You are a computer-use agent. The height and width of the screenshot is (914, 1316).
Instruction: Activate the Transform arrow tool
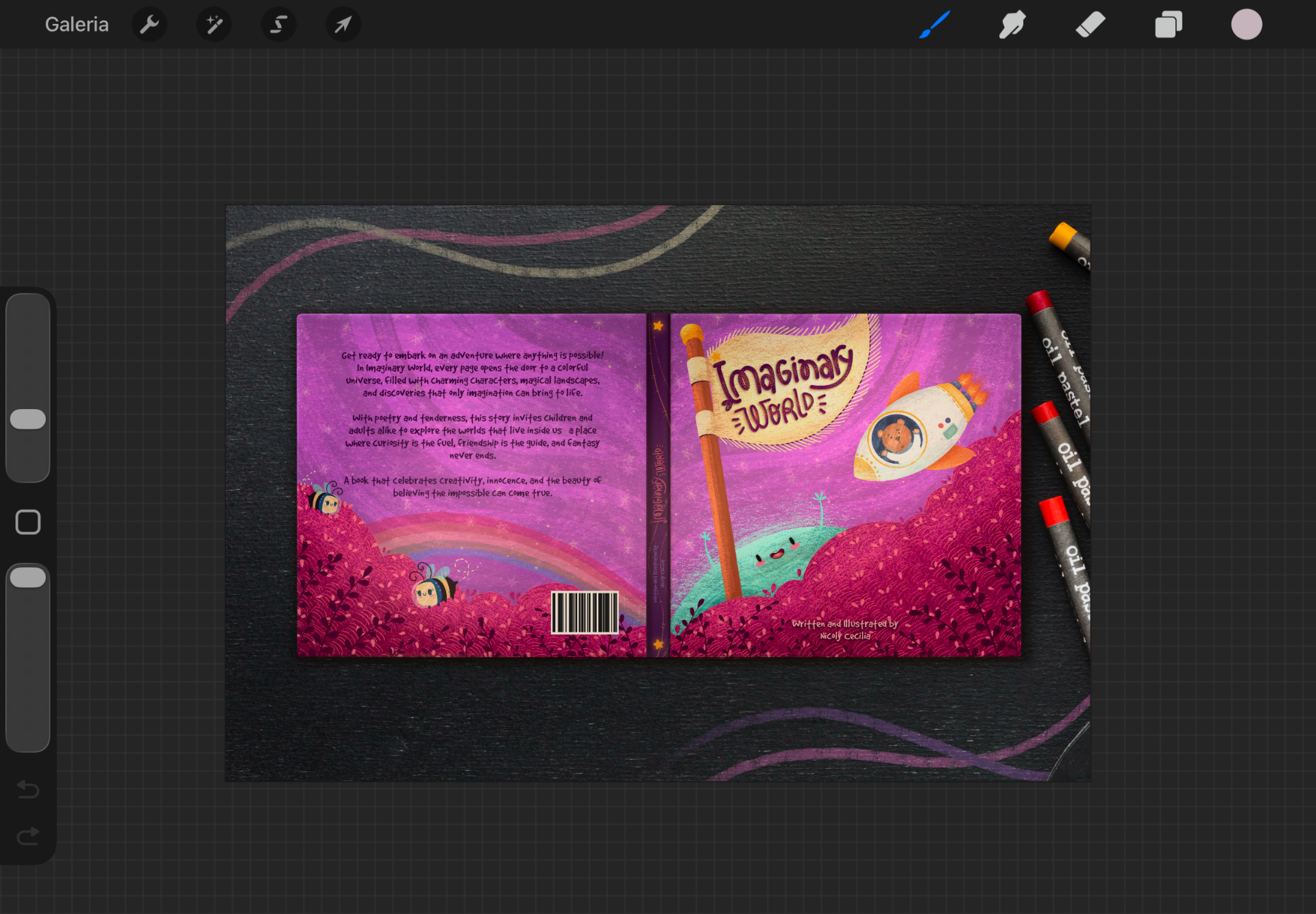point(343,25)
